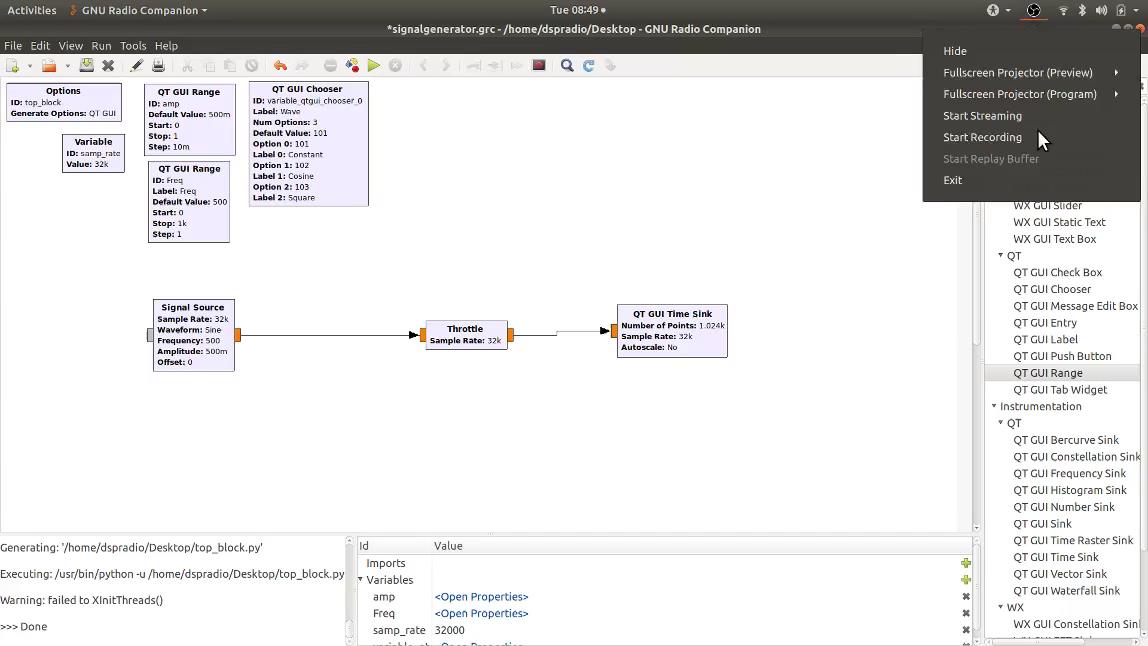
Task: Add an import with the green plus icon
Action: [965, 563]
